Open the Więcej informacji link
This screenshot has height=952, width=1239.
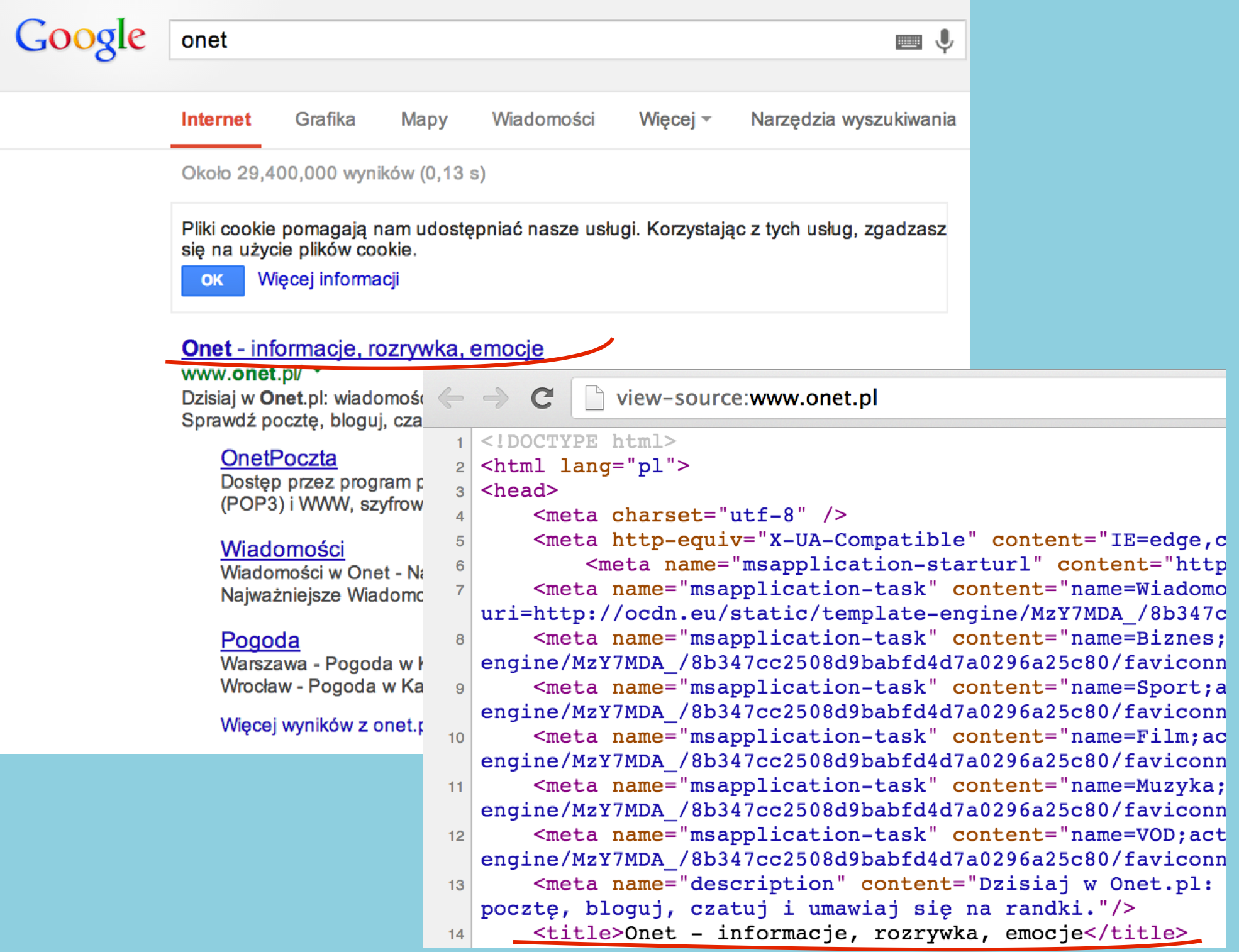328,279
